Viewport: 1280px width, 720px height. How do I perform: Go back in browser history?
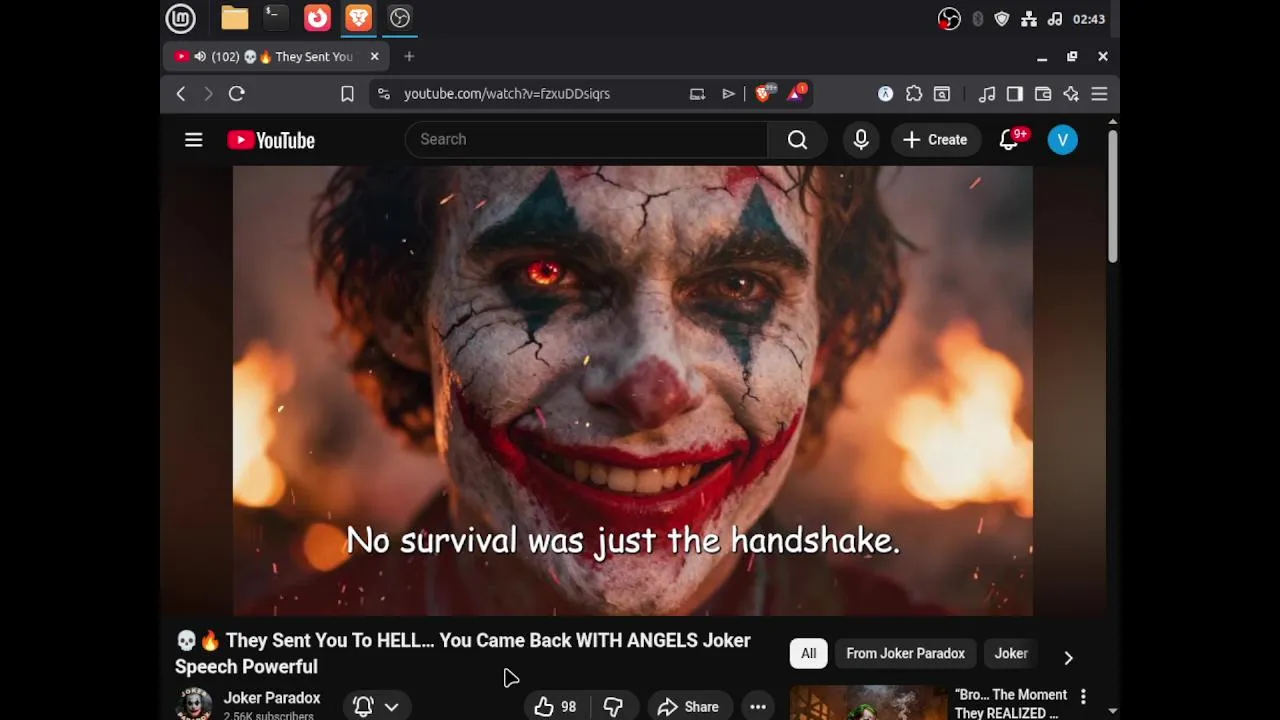(181, 94)
